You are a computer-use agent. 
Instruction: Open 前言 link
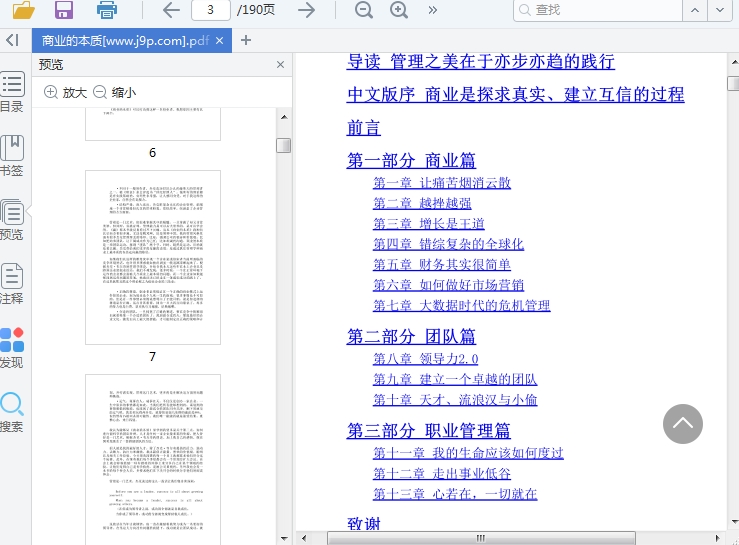tap(363, 128)
